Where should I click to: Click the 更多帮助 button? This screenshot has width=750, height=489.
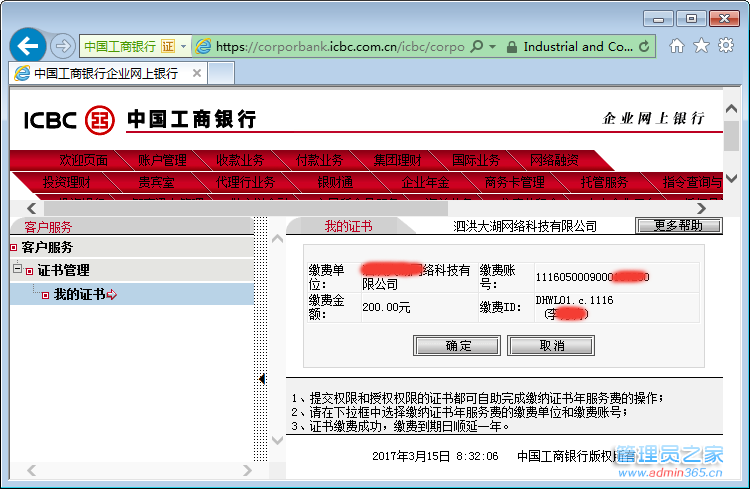tap(679, 225)
